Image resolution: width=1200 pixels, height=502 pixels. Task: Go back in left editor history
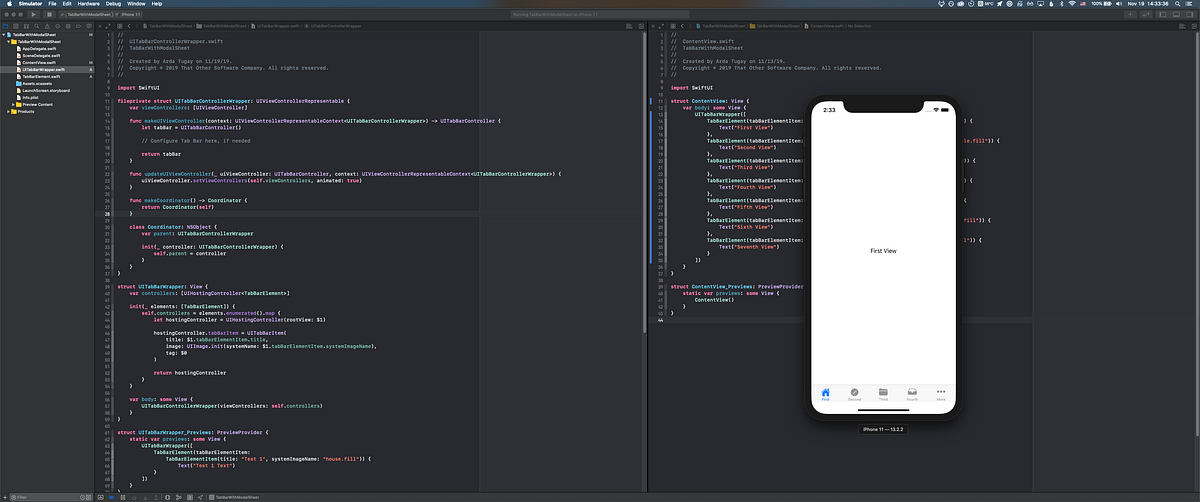pos(129,26)
